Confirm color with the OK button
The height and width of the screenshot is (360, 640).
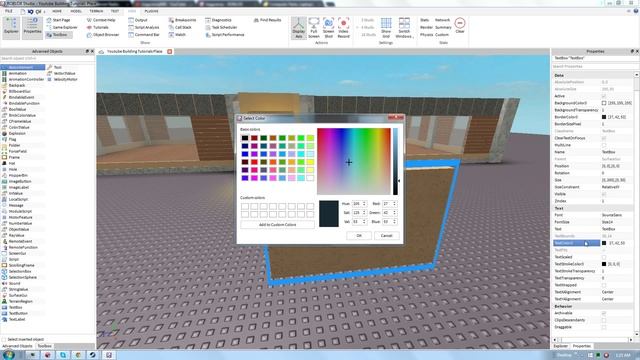point(359,236)
